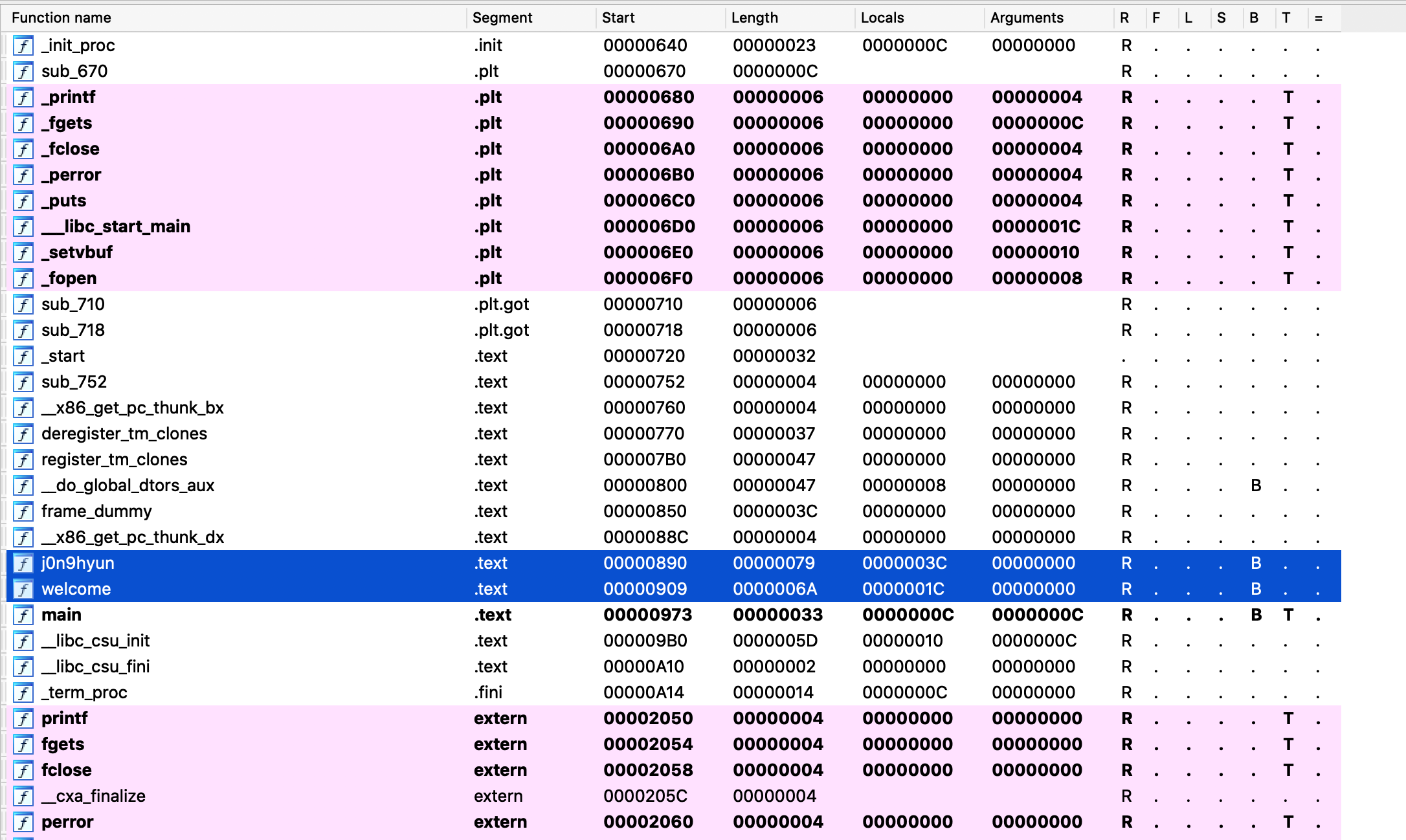The width and height of the screenshot is (1406, 840).
Task: Click the function icon next to j0n9hyun
Action: coord(23,564)
